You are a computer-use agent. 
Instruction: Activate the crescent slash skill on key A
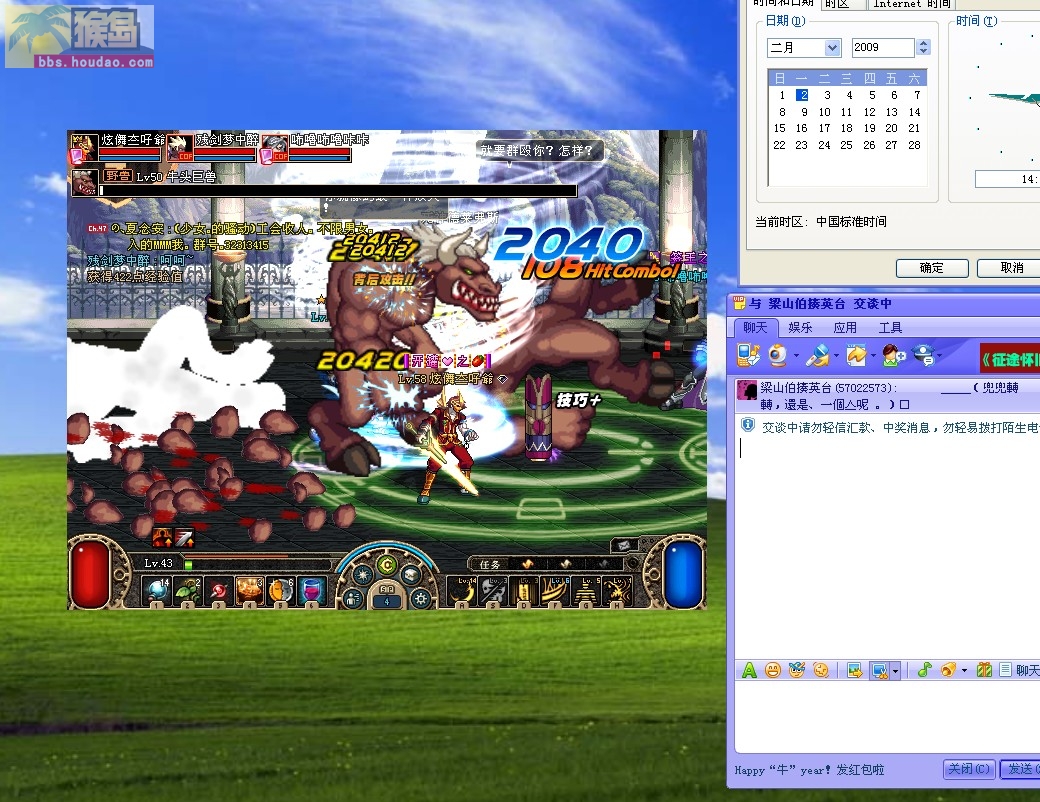[462, 590]
